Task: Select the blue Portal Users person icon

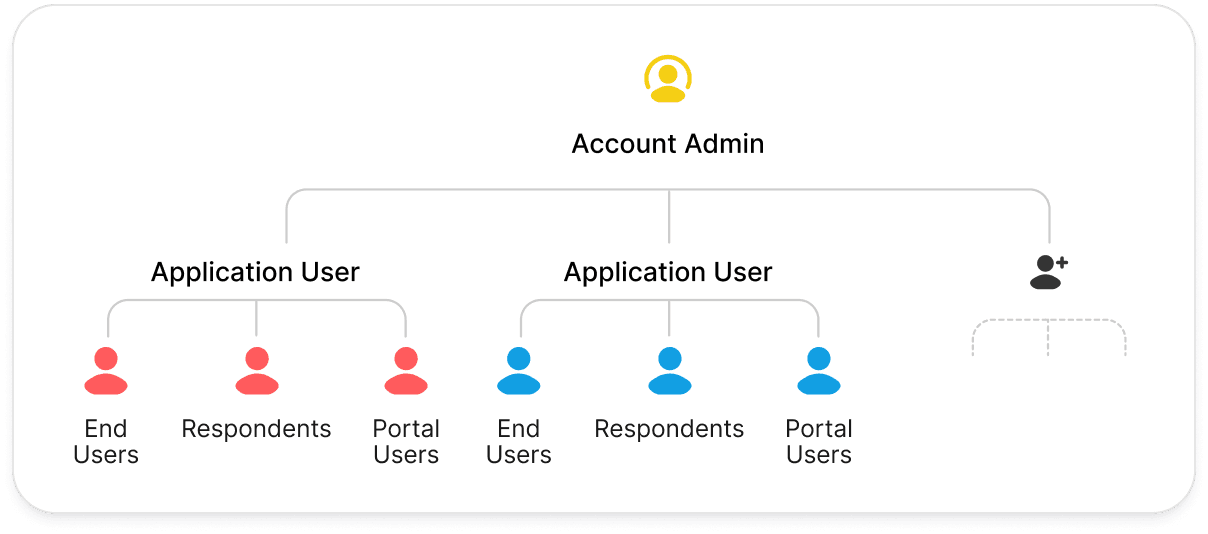Action: (819, 371)
